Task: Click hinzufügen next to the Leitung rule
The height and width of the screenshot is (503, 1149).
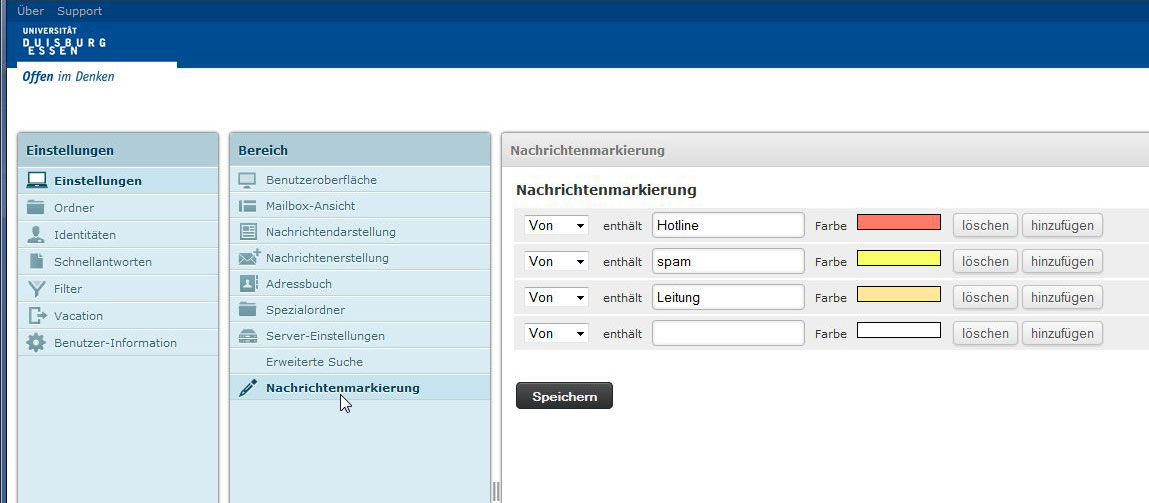Action: click(1061, 297)
